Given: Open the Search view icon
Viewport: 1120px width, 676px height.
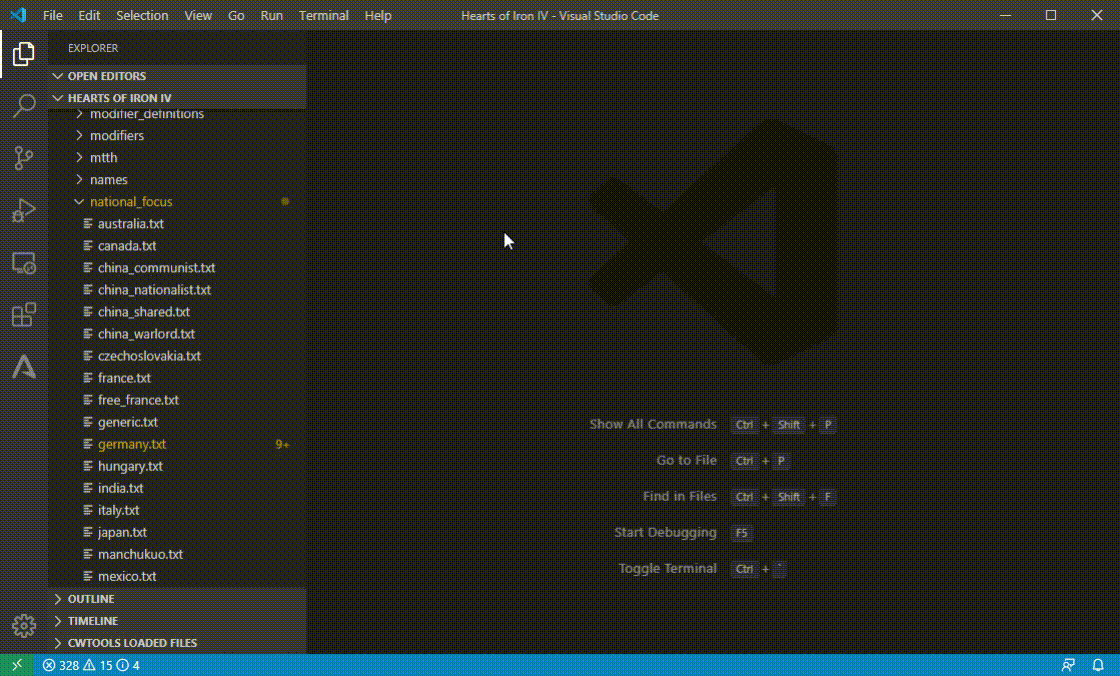Looking at the screenshot, I should 24,106.
